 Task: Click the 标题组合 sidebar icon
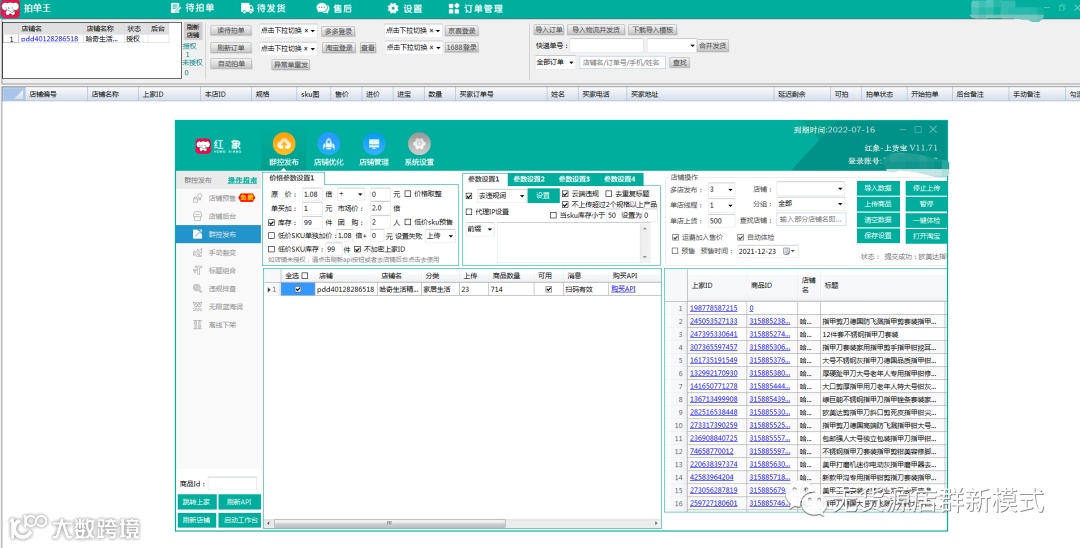tap(198, 271)
